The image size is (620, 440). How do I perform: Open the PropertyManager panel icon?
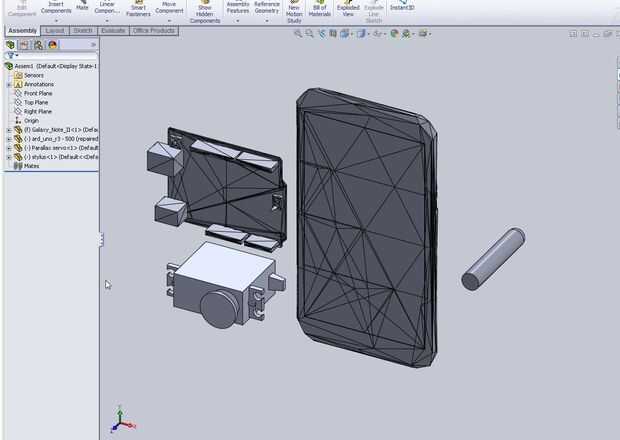point(24,45)
